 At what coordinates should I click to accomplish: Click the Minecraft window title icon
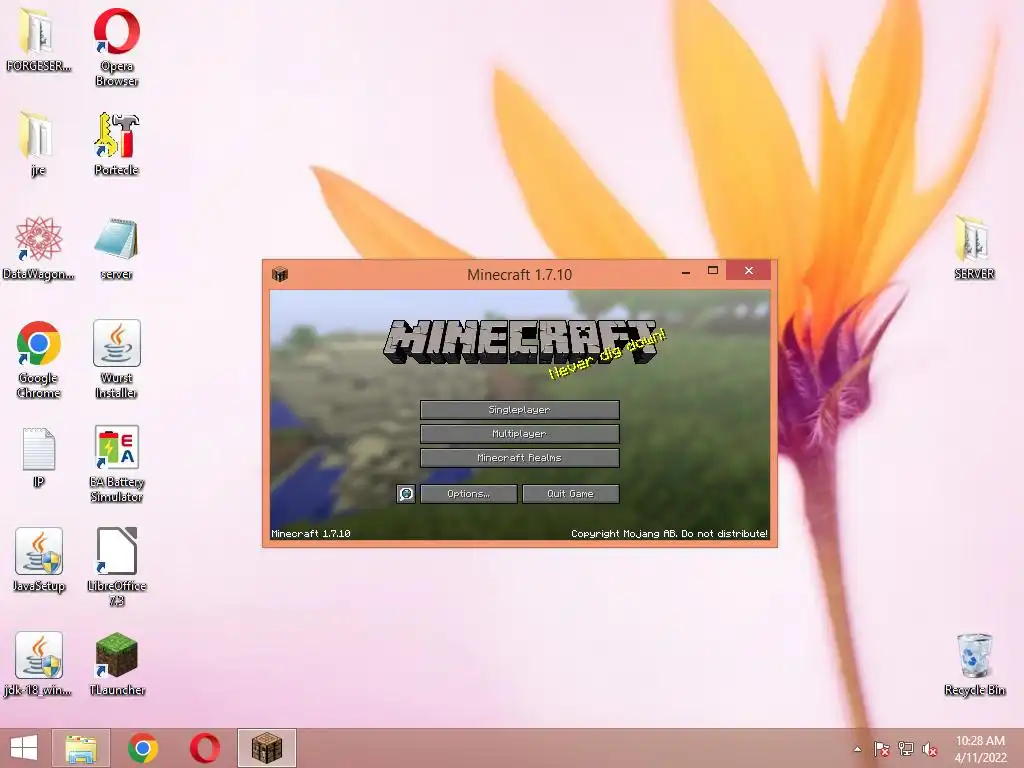point(280,274)
